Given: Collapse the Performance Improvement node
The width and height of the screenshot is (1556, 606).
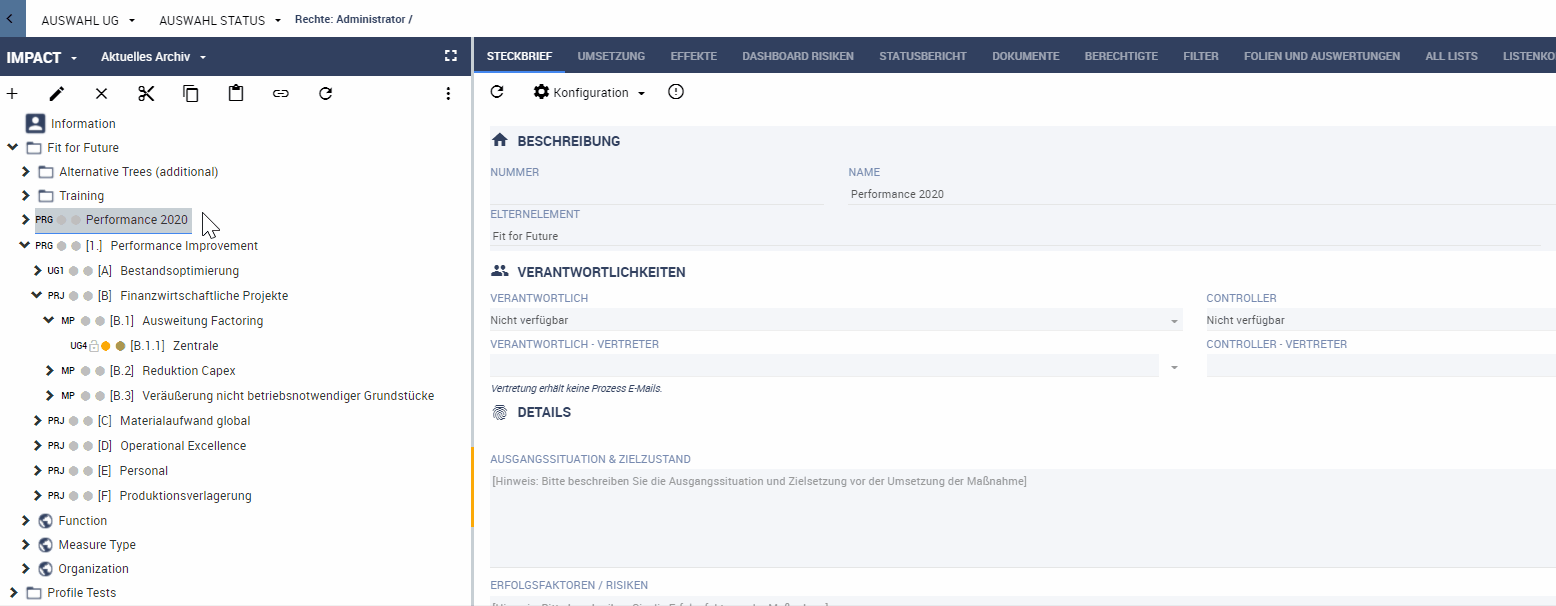Looking at the screenshot, I should [25, 245].
